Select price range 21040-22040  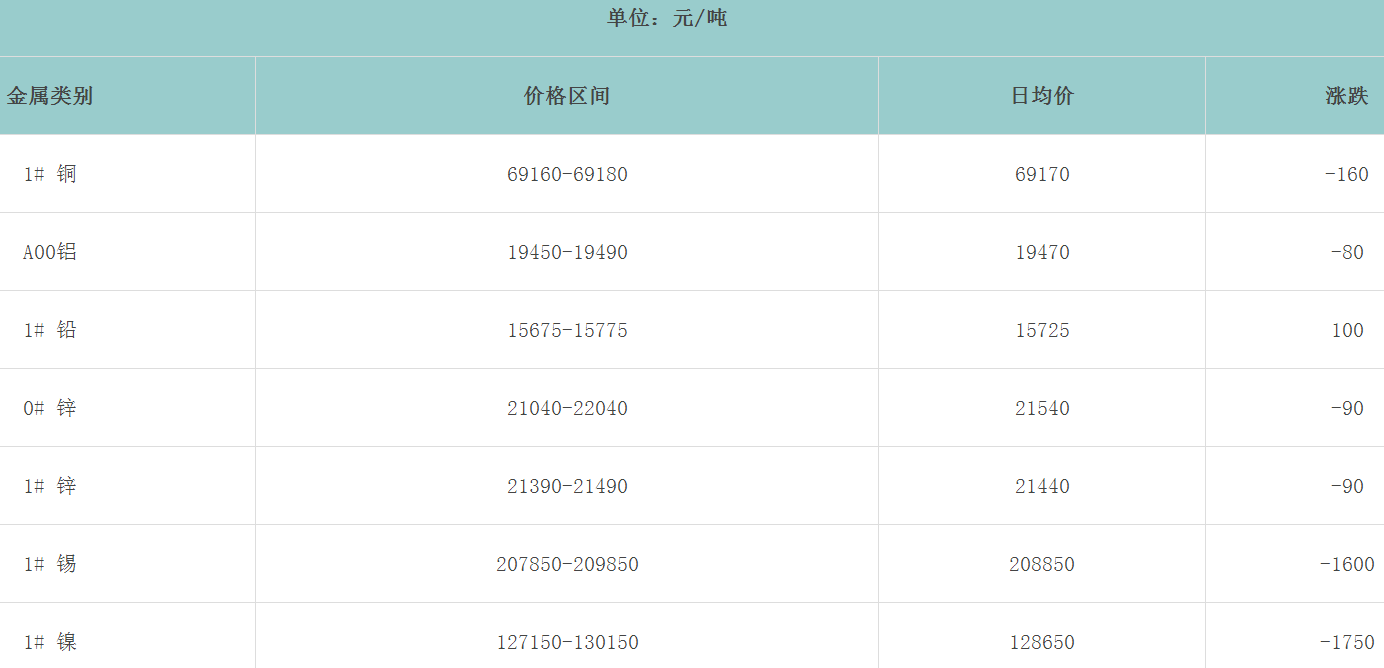(x=567, y=408)
